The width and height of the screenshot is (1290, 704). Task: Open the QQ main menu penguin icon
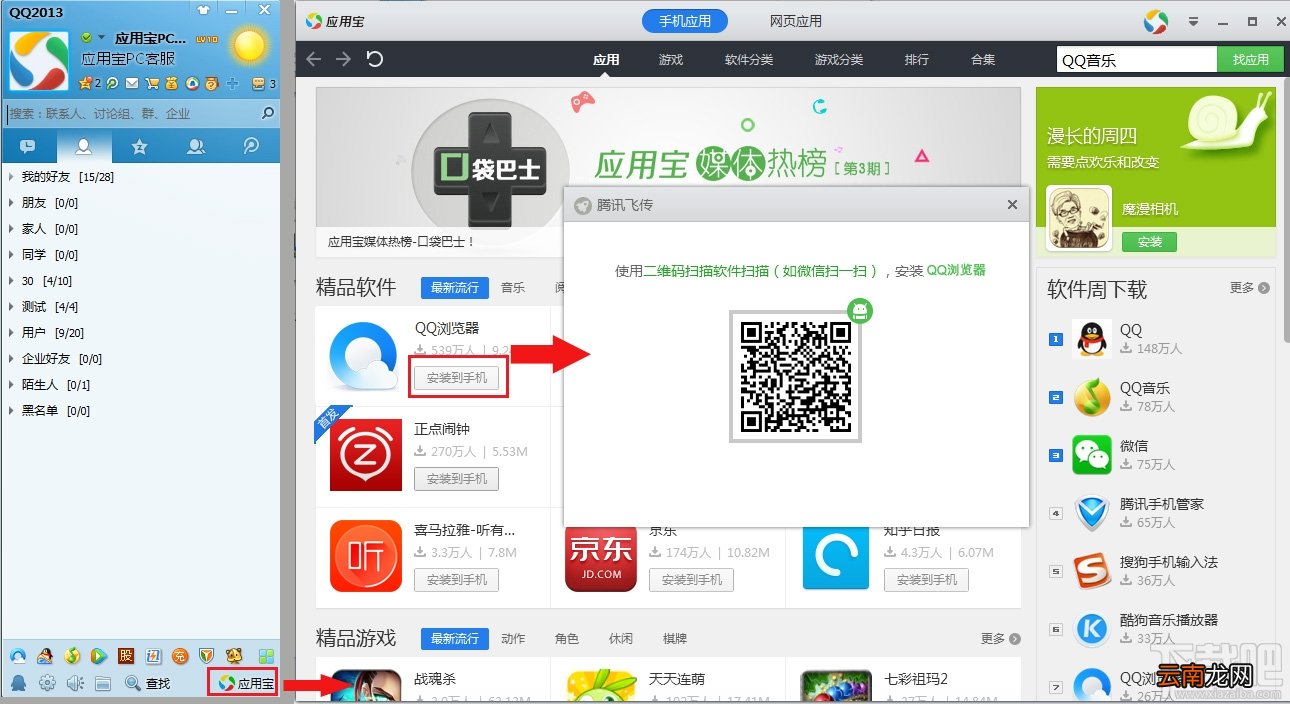tap(18, 683)
